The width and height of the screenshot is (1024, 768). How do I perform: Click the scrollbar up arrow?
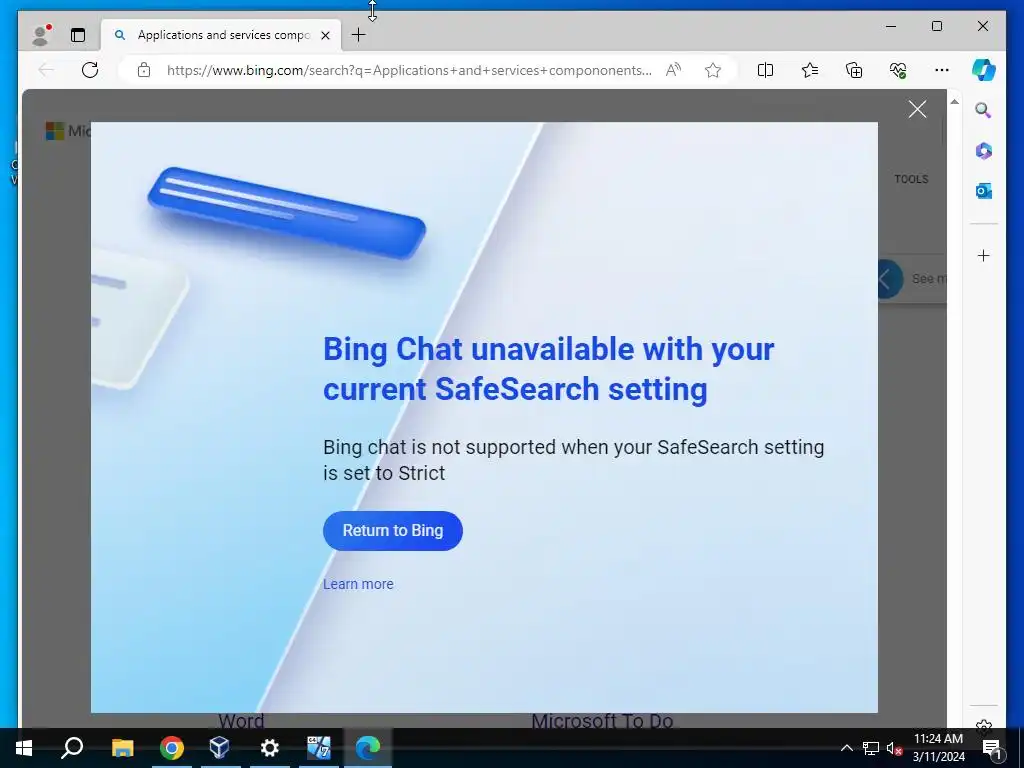point(954,102)
